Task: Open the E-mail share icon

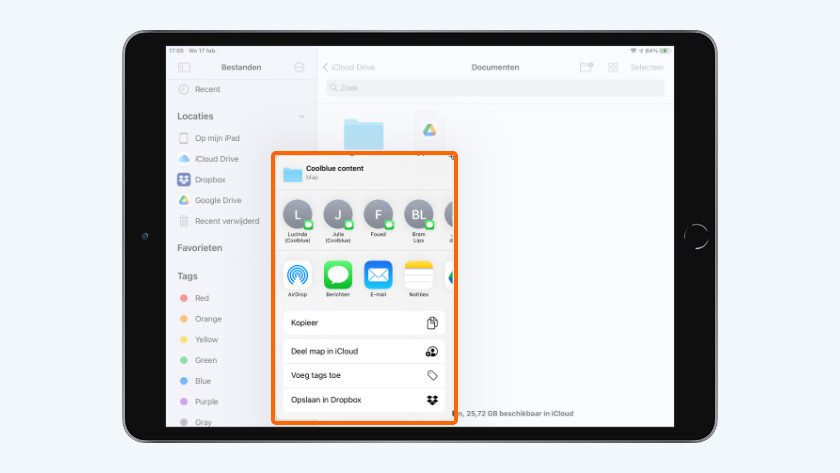Action: pyautogui.click(x=378, y=275)
